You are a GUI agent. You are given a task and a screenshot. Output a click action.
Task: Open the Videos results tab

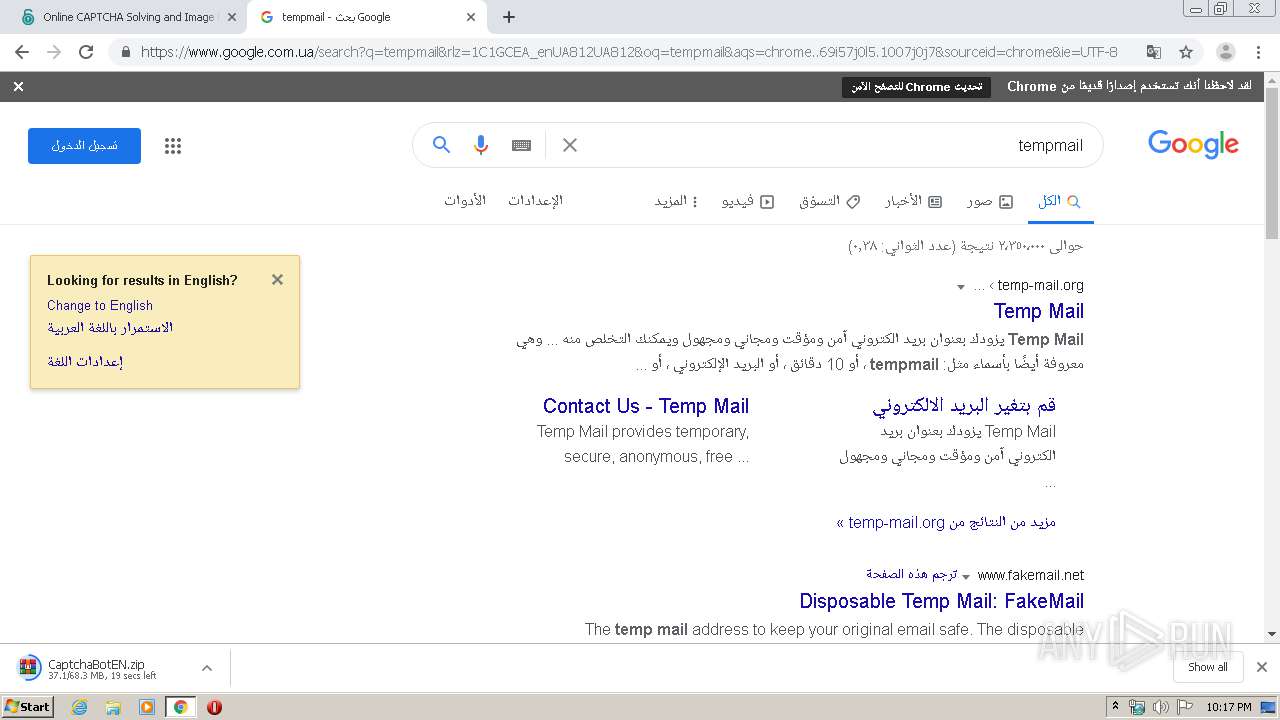coord(748,201)
